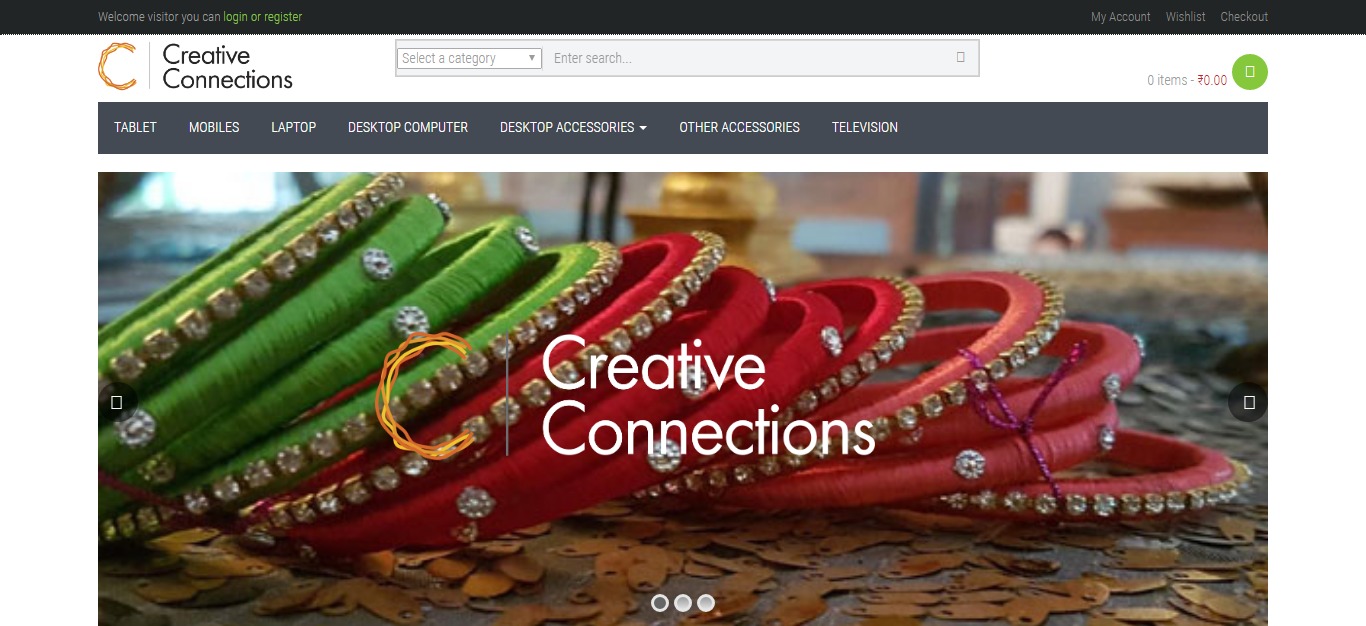
Task: Open the Wishlist link
Action: [x=1186, y=17]
